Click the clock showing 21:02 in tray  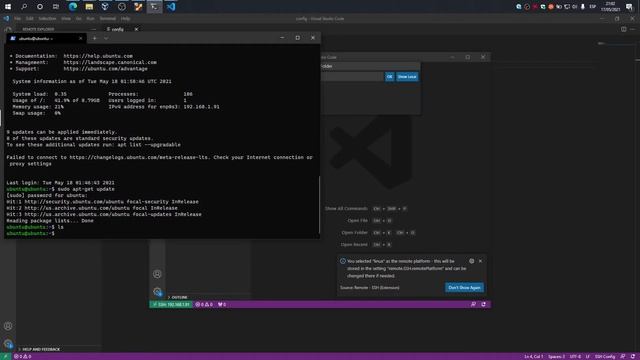611,7
